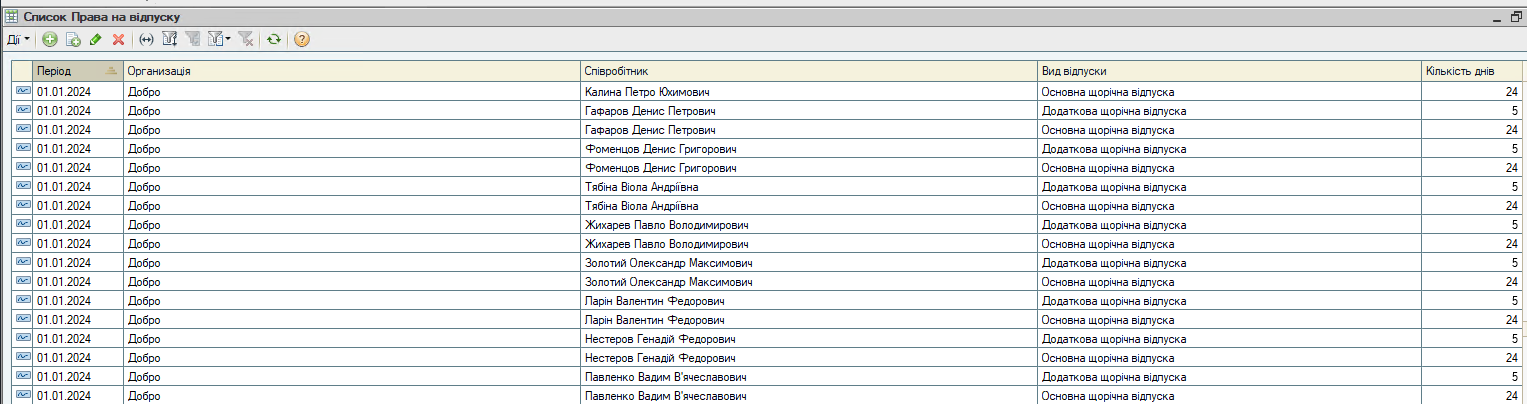Open the Дії actions dropdown menu
This screenshot has height=404, width=1527.
coord(19,39)
